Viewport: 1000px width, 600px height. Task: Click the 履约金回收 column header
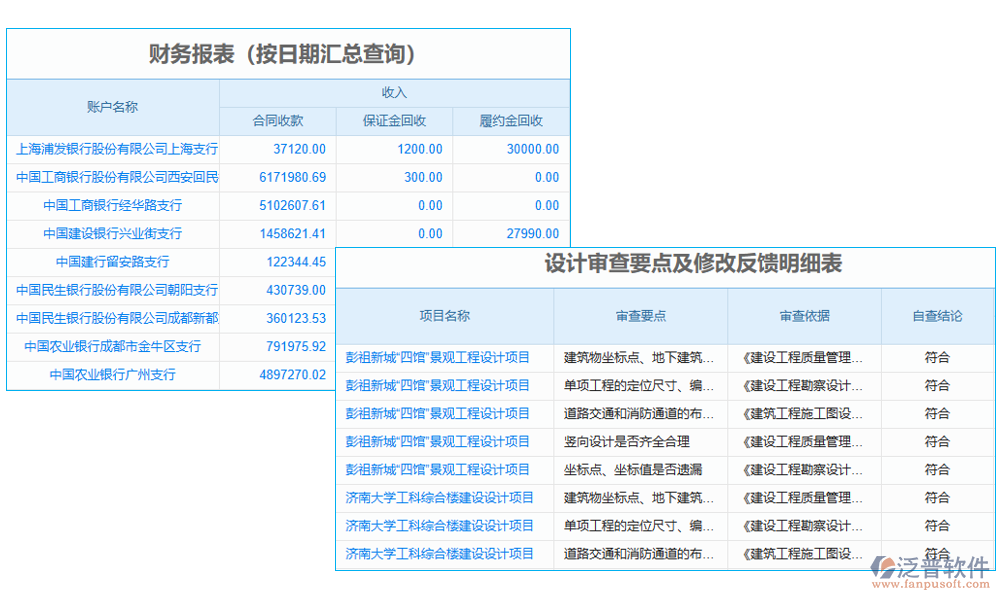tap(511, 120)
